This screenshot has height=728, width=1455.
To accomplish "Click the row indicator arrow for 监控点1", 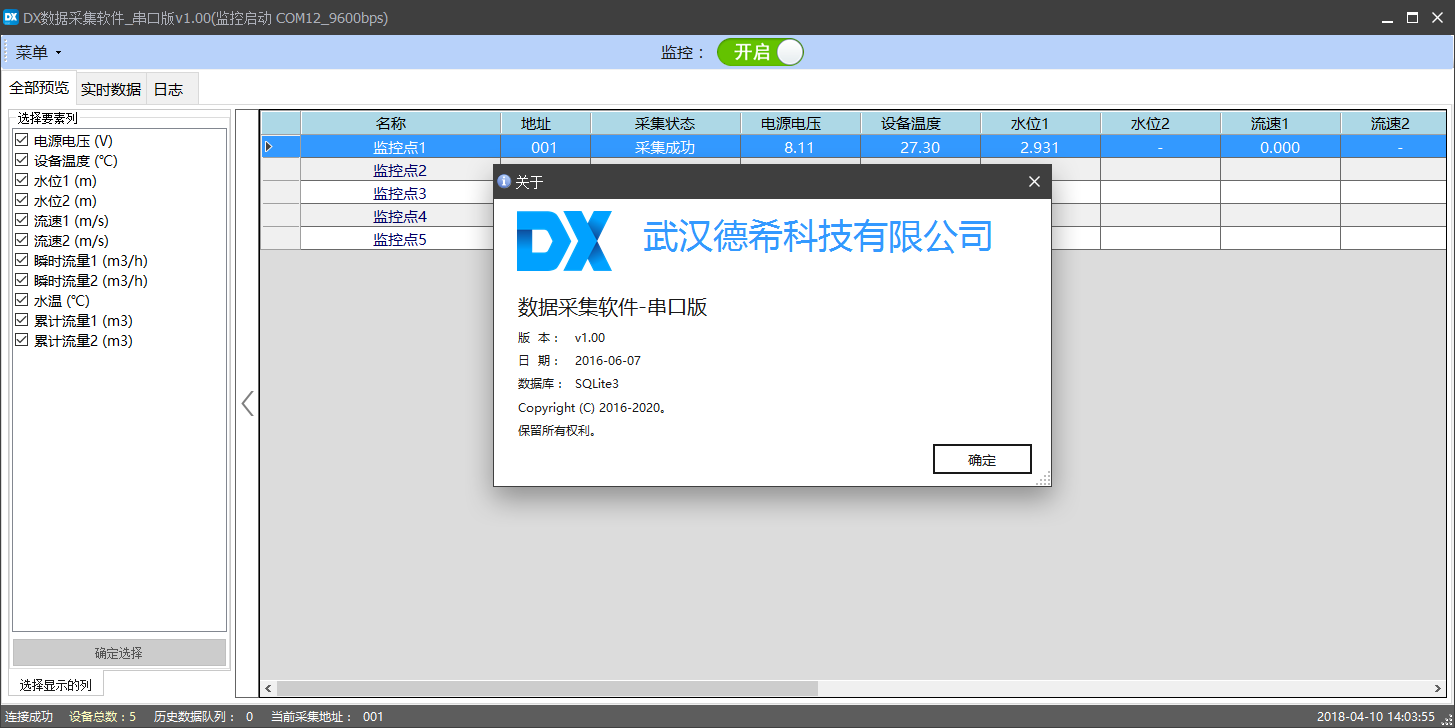I will click(x=268, y=147).
